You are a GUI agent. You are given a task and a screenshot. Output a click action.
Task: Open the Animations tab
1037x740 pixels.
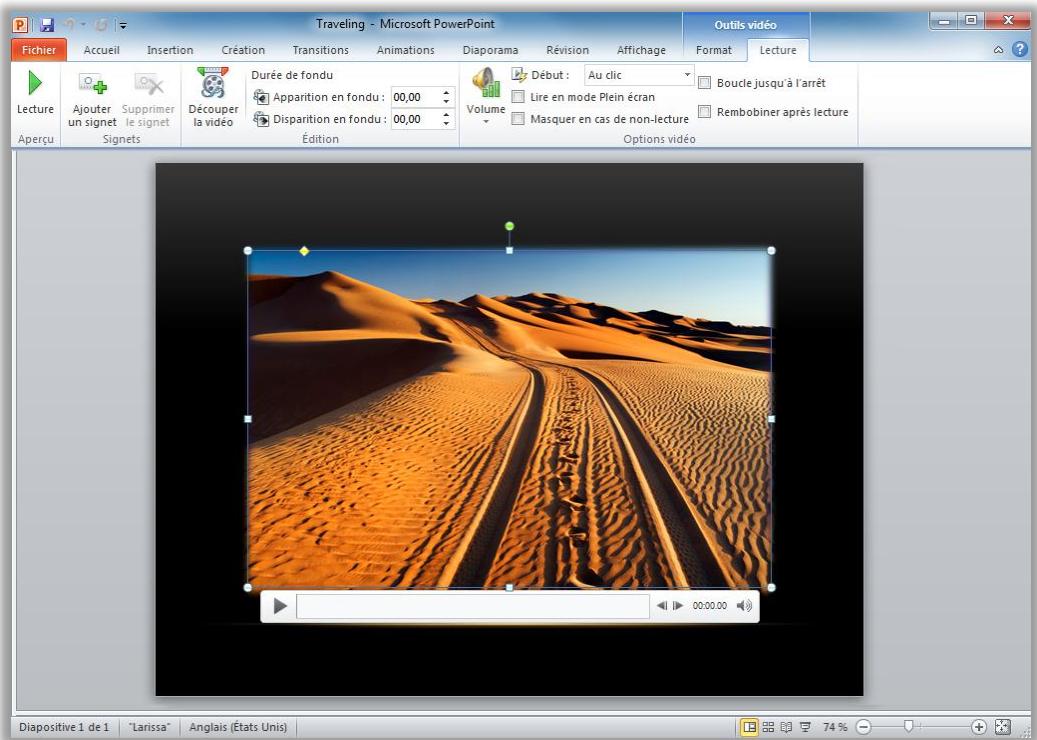pyautogui.click(x=405, y=50)
